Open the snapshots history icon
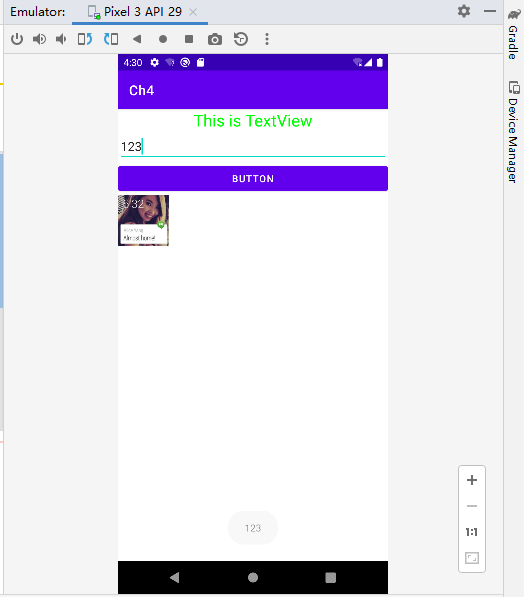The height and width of the screenshot is (597, 524). coord(241,39)
